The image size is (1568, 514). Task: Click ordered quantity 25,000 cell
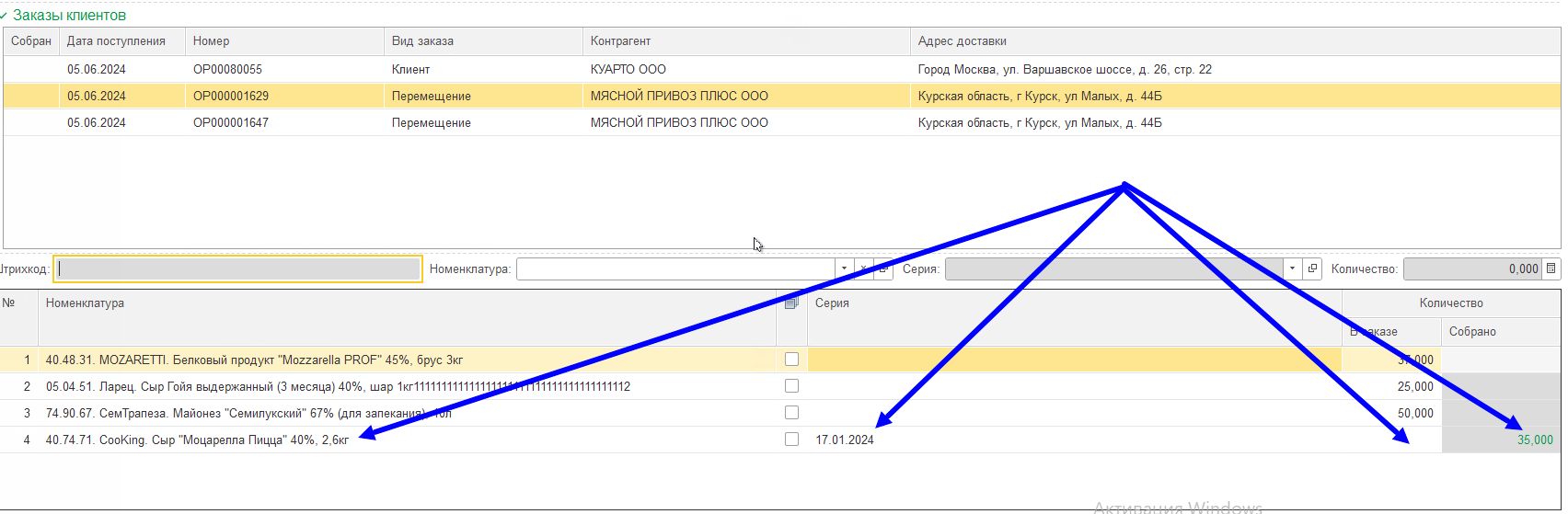(1415, 386)
